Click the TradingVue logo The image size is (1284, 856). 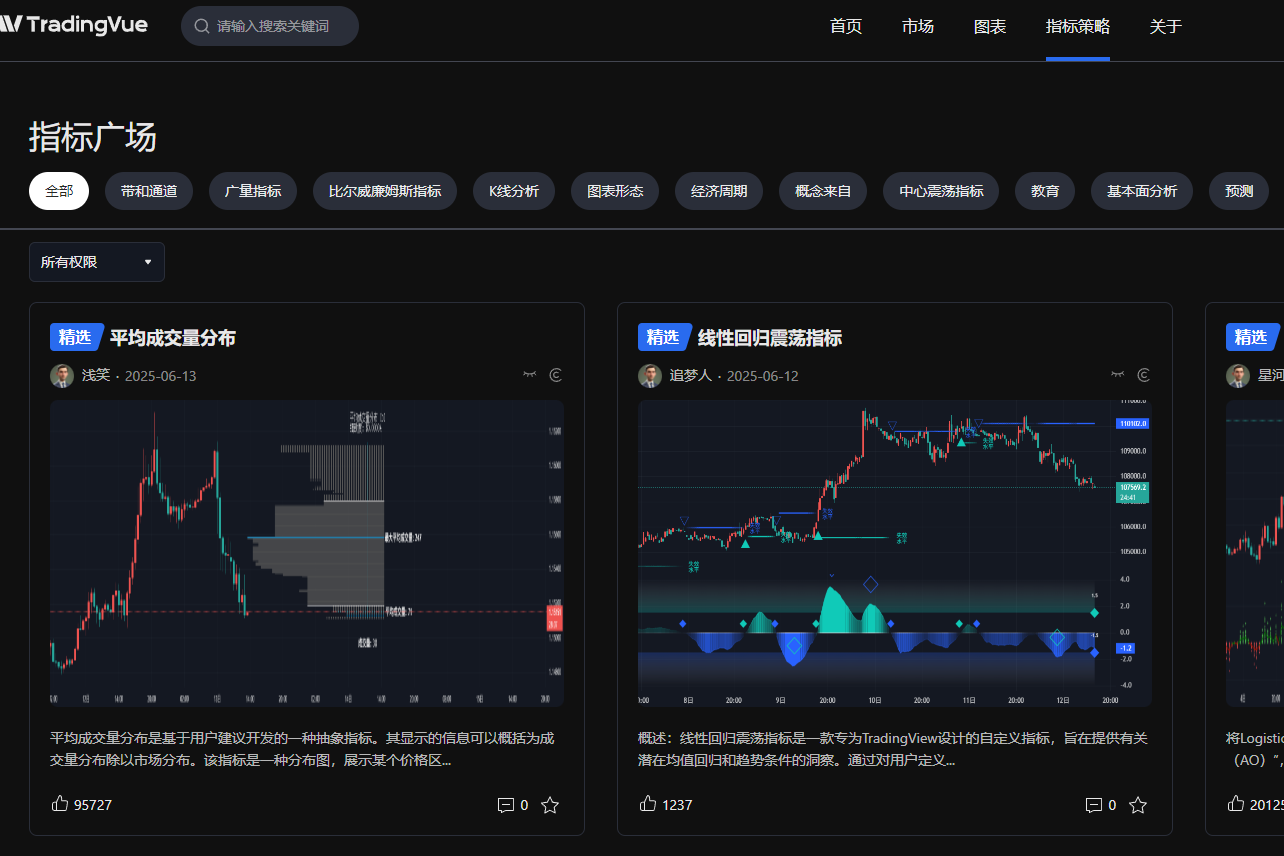(x=74, y=25)
